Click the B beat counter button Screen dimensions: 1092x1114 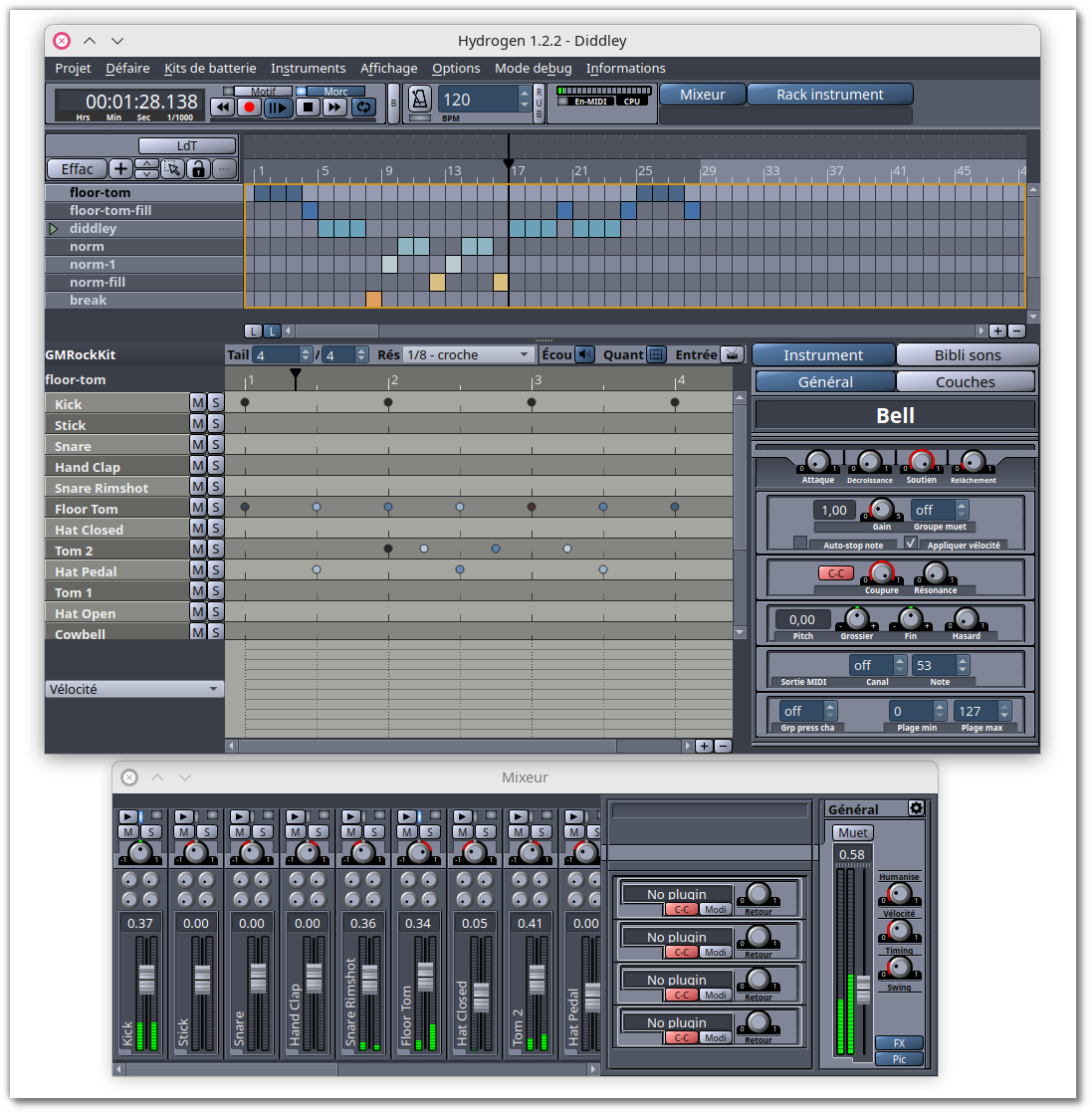pyautogui.click(x=393, y=104)
